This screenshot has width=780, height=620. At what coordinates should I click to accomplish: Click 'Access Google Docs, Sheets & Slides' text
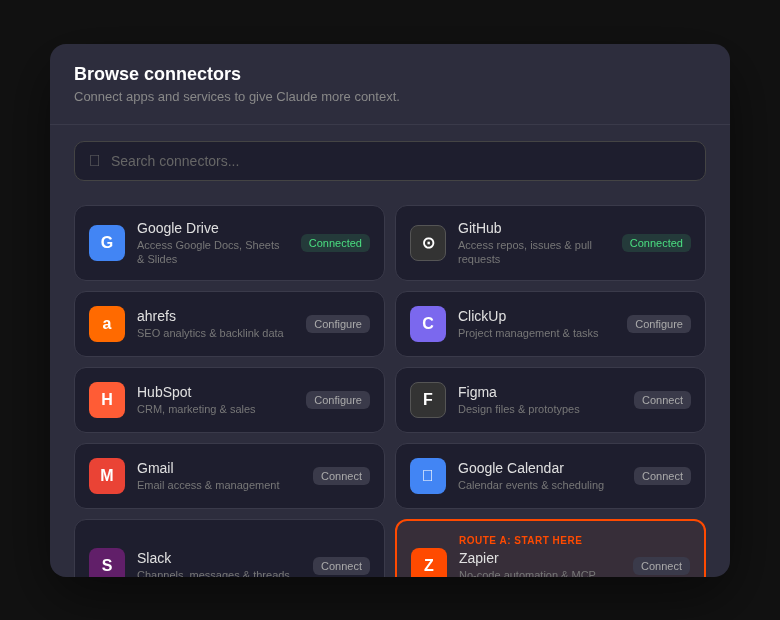[208, 252]
